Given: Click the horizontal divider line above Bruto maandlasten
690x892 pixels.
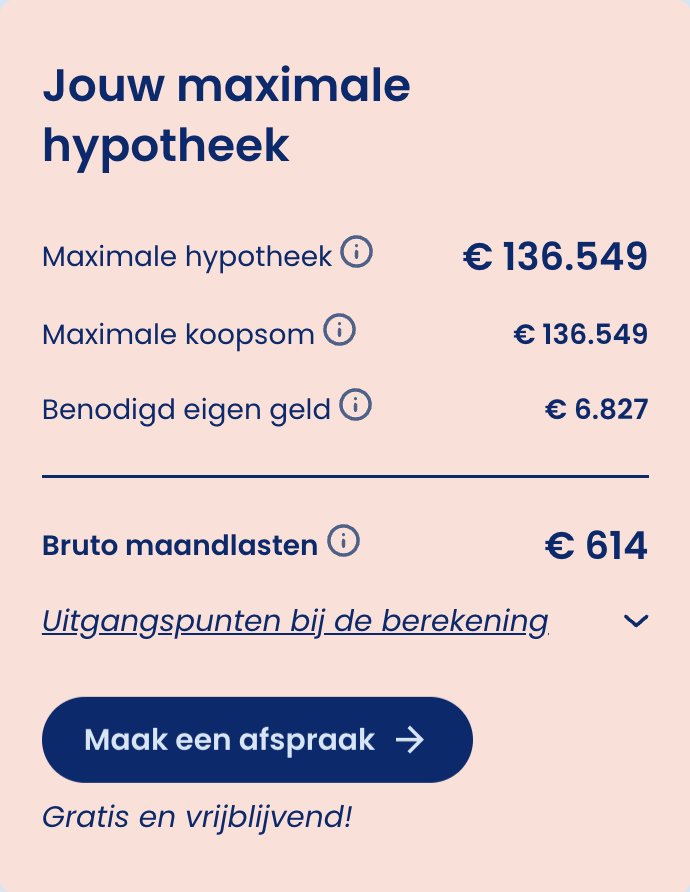Looking at the screenshot, I should pos(345,477).
